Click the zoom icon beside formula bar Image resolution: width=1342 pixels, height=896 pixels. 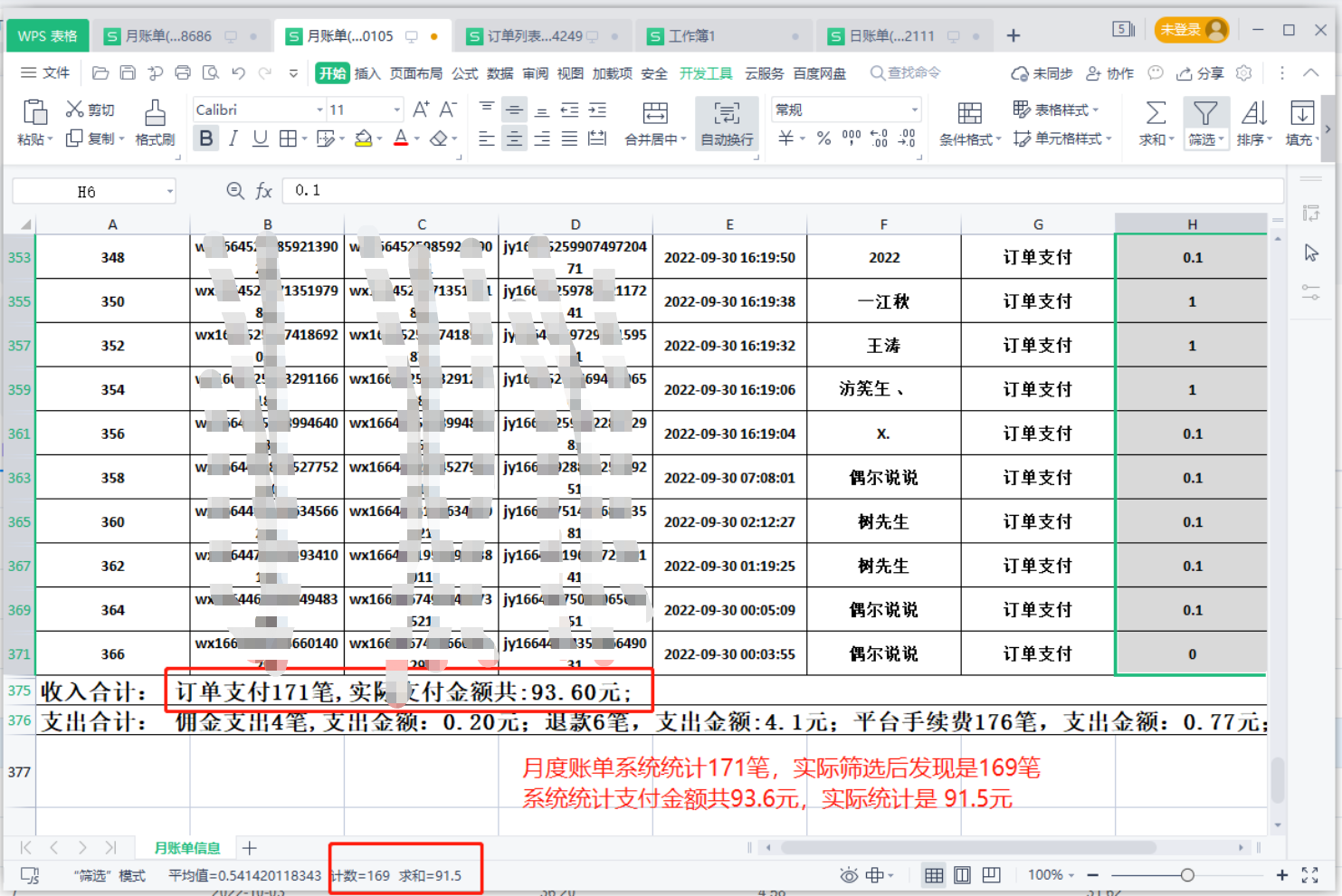tap(235, 190)
